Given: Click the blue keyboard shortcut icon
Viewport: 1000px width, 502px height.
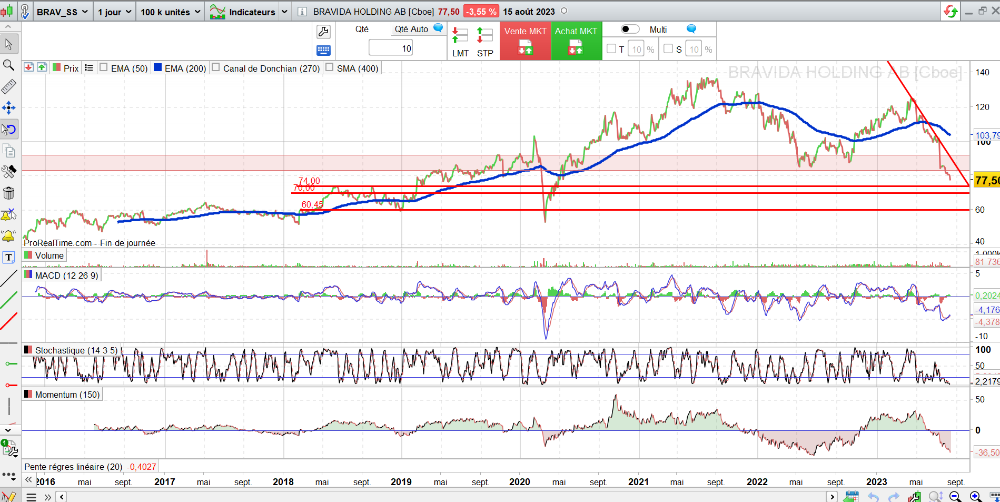Looking at the screenshot, I should pyautogui.click(x=323, y=51).
